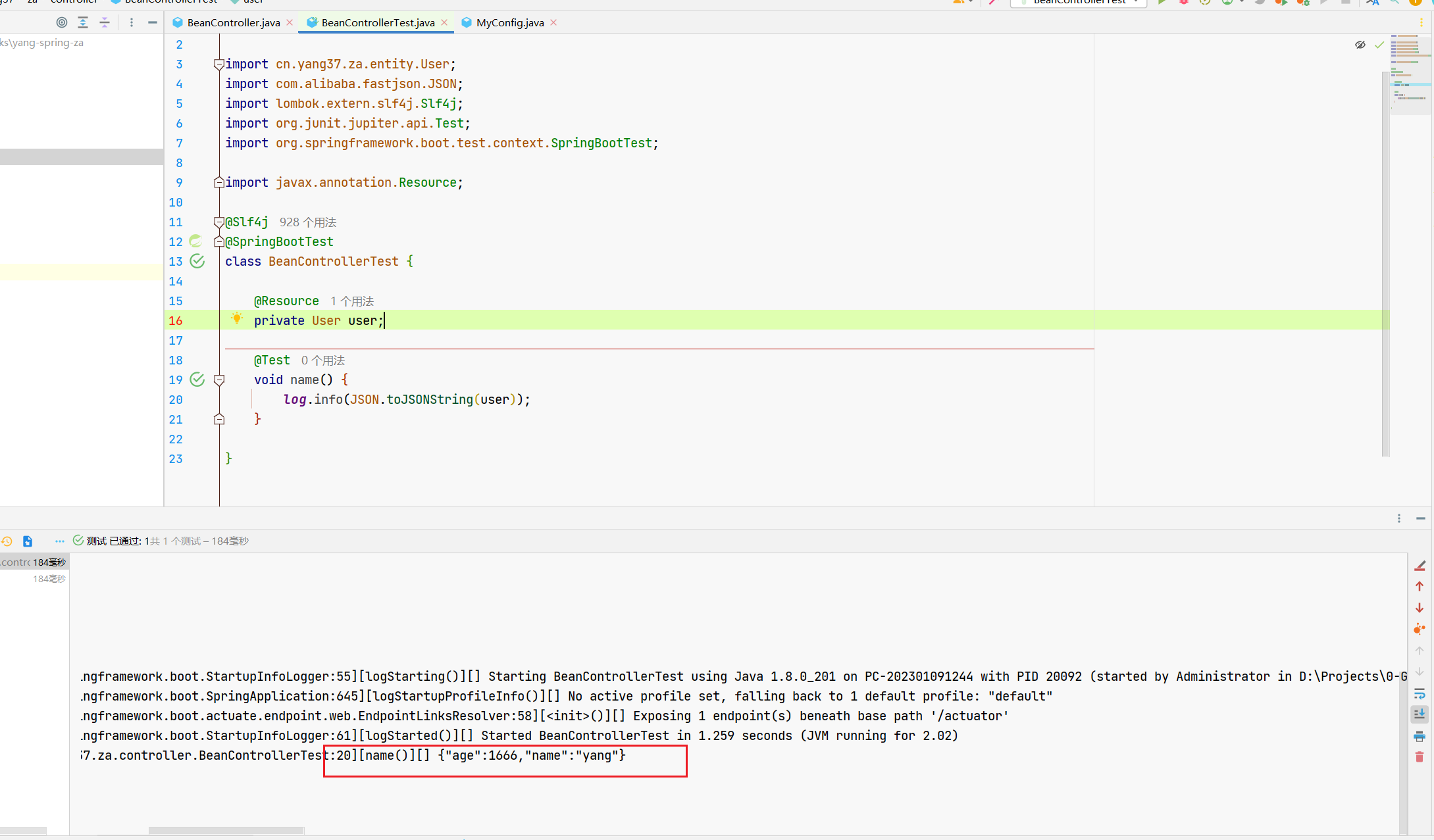Click the select opened file target icon
Image resolution: width=1434 pixels, height=840 pixels.
click(x=62, y=22)
